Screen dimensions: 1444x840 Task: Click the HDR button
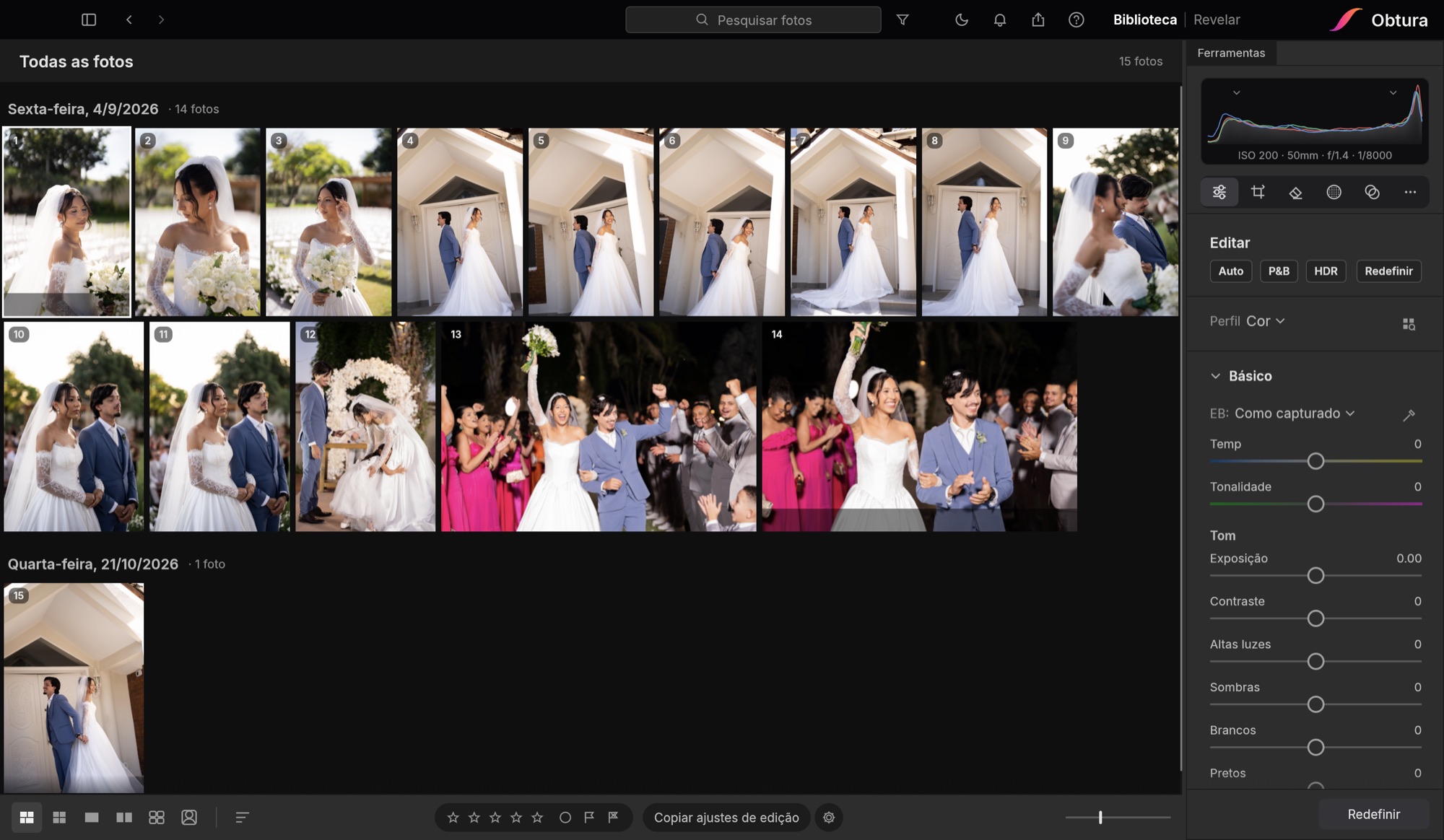click(1326, 271)
